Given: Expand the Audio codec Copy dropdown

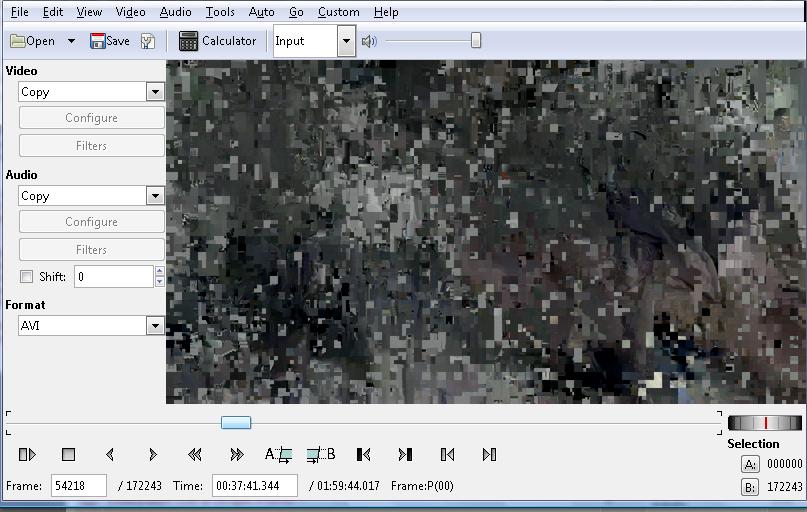Looking at the screenshot, I should [x=155, y=196].
